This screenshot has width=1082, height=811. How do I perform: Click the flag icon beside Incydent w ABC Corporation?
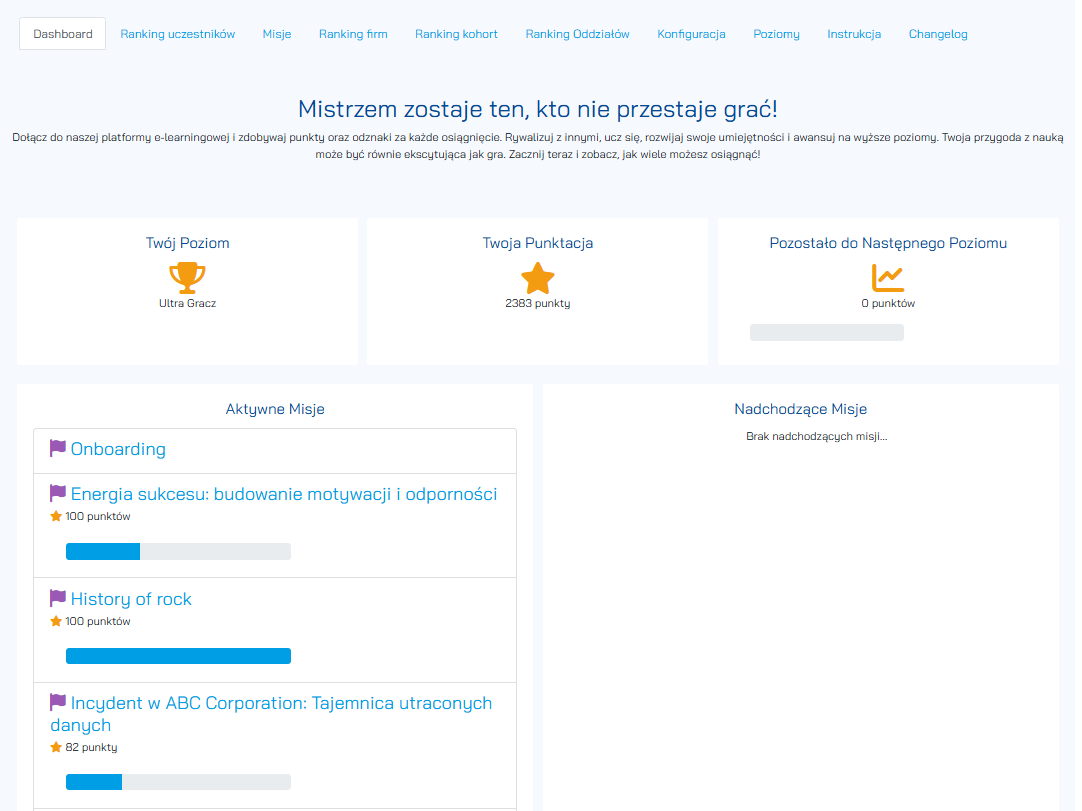point(58,703)
